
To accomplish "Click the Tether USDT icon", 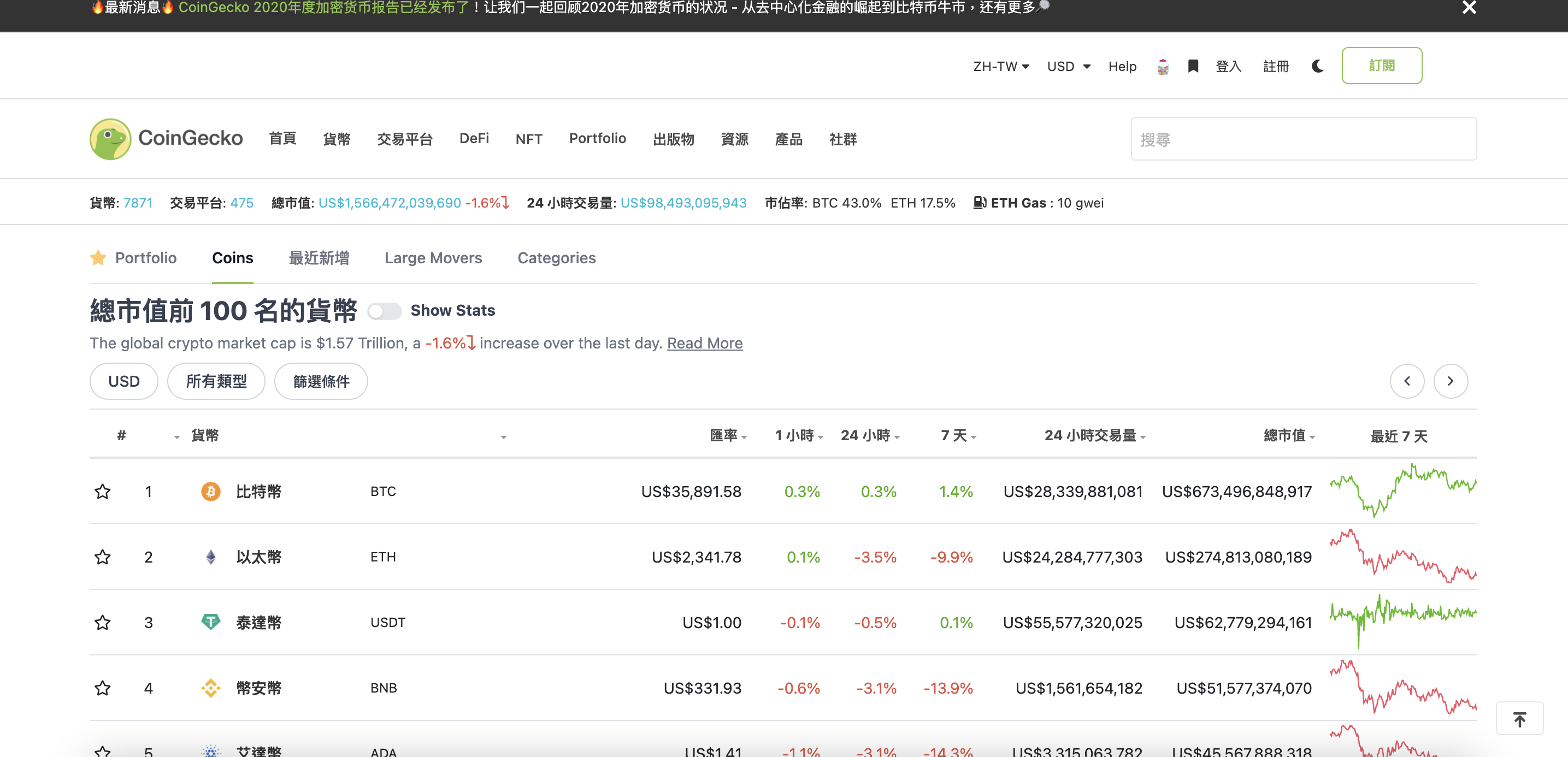I will (210, 622).
